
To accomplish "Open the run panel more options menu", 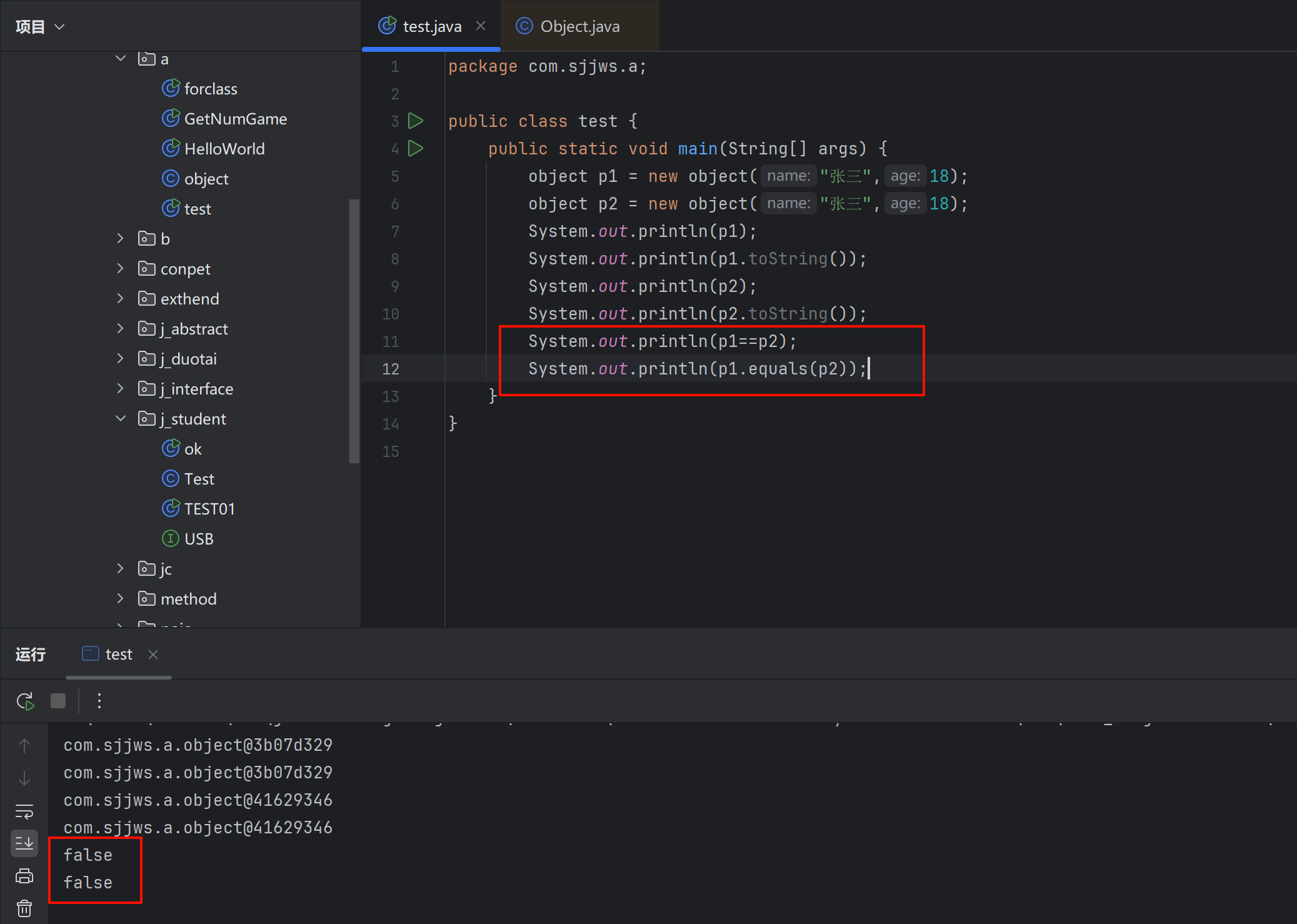I will [99, 701].
